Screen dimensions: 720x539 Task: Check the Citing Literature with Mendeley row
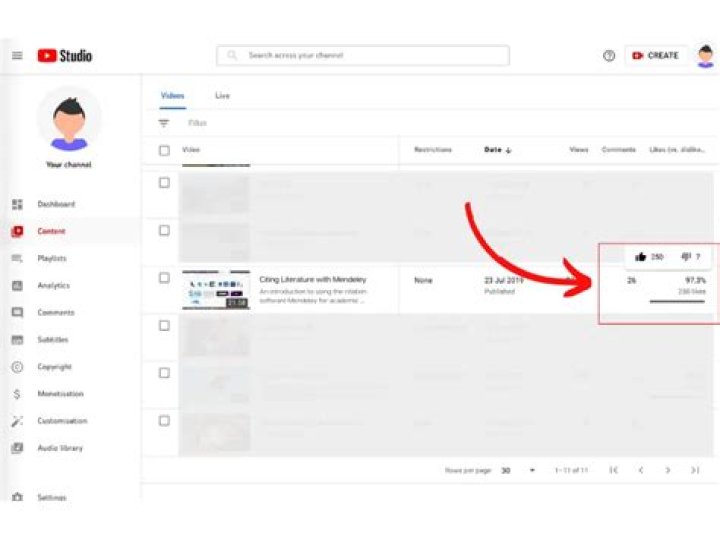click(x=164, y=278)
